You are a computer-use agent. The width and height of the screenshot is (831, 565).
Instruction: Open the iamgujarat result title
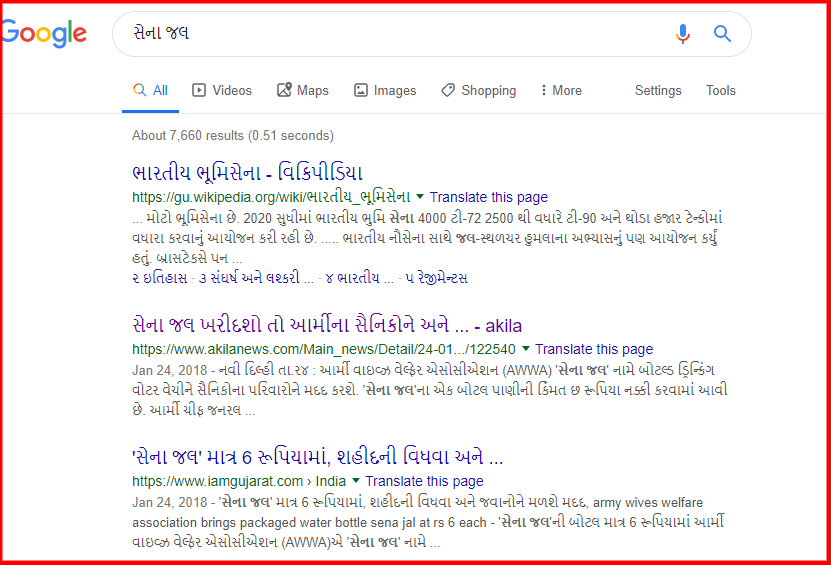[x=317, y=457]
